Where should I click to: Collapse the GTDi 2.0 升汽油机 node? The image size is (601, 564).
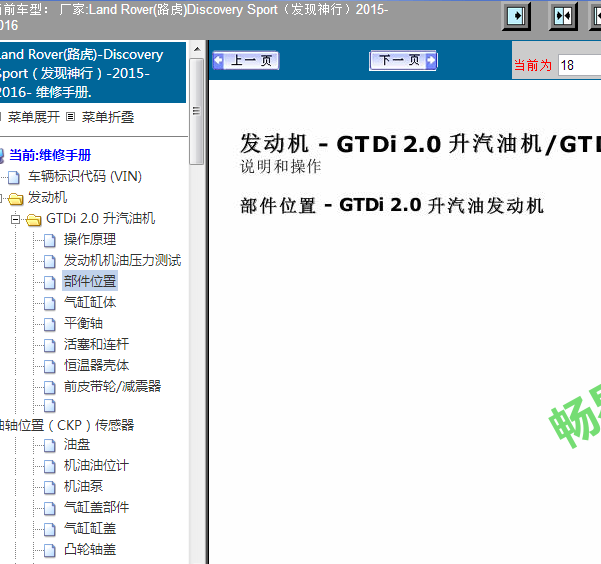[15, 219]
